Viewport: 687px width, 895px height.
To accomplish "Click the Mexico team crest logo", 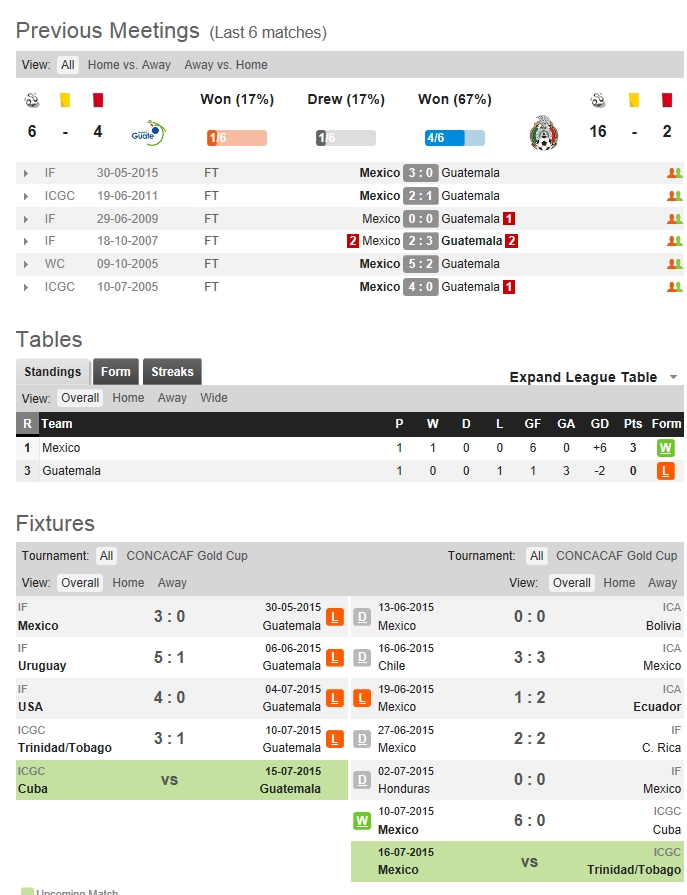I will [544, 134].
